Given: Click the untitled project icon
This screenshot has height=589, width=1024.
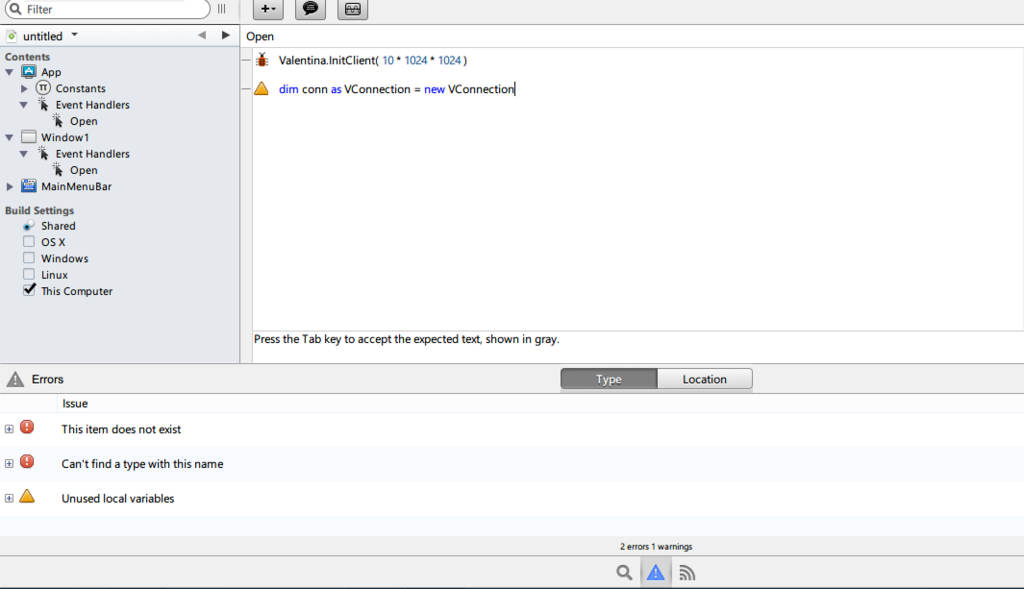Looking at the screenshot, I should click(12, 36).
